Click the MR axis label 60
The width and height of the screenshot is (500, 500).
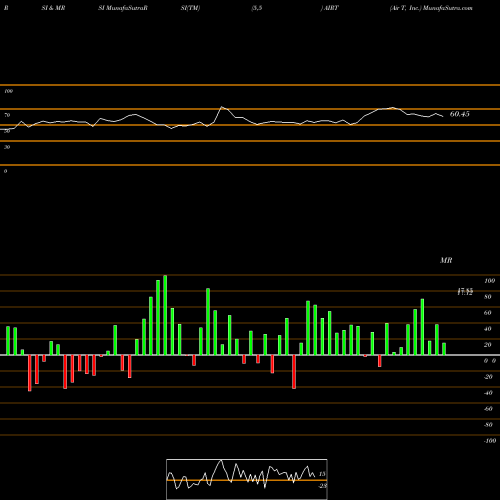click(488, 313)
